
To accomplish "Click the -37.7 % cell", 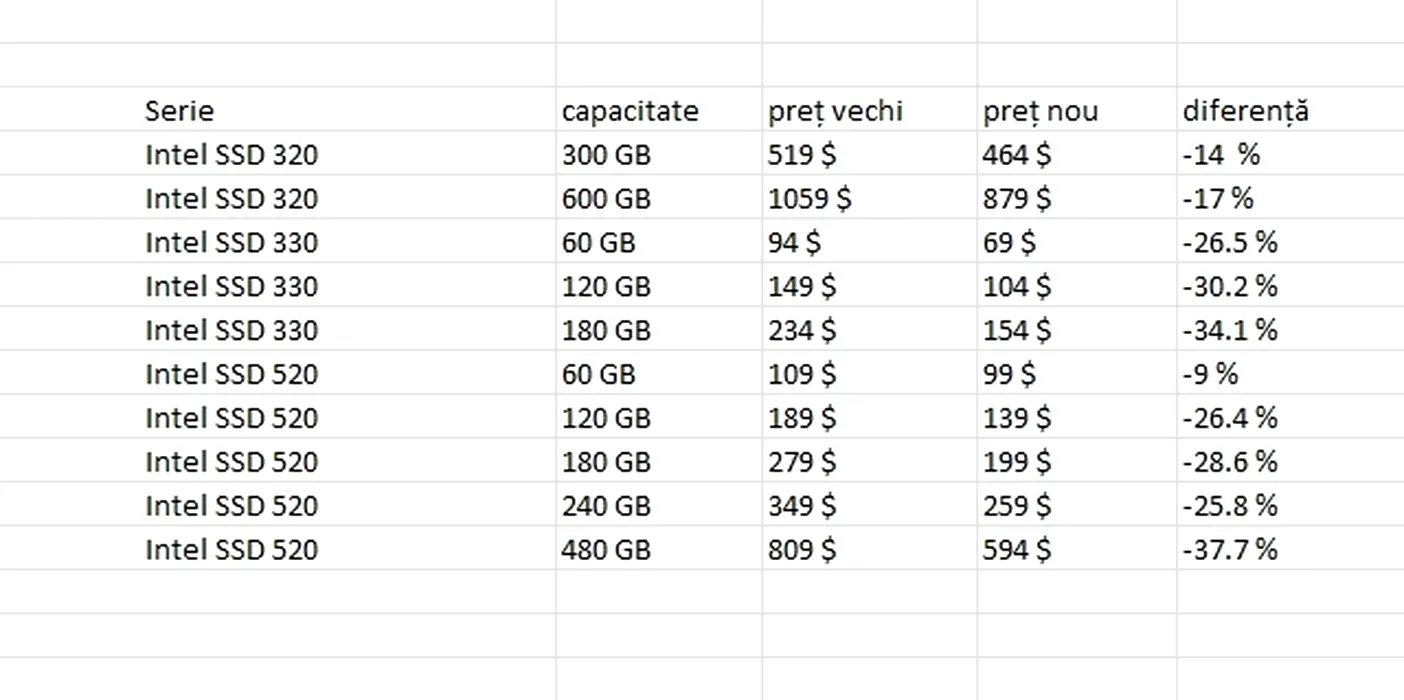I will 1291,549.
